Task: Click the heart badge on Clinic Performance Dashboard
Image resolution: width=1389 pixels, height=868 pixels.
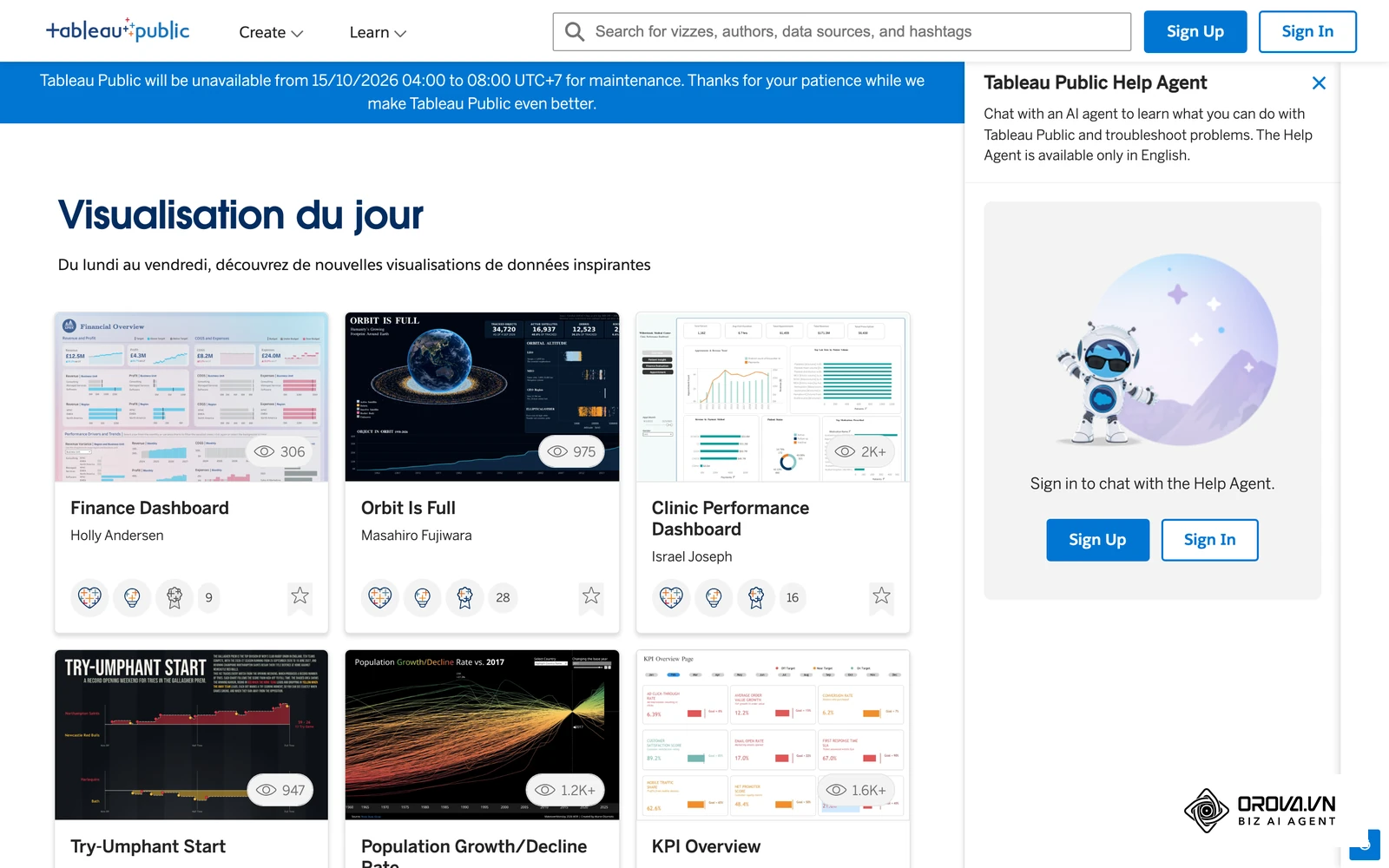Action: coord(671,597)
